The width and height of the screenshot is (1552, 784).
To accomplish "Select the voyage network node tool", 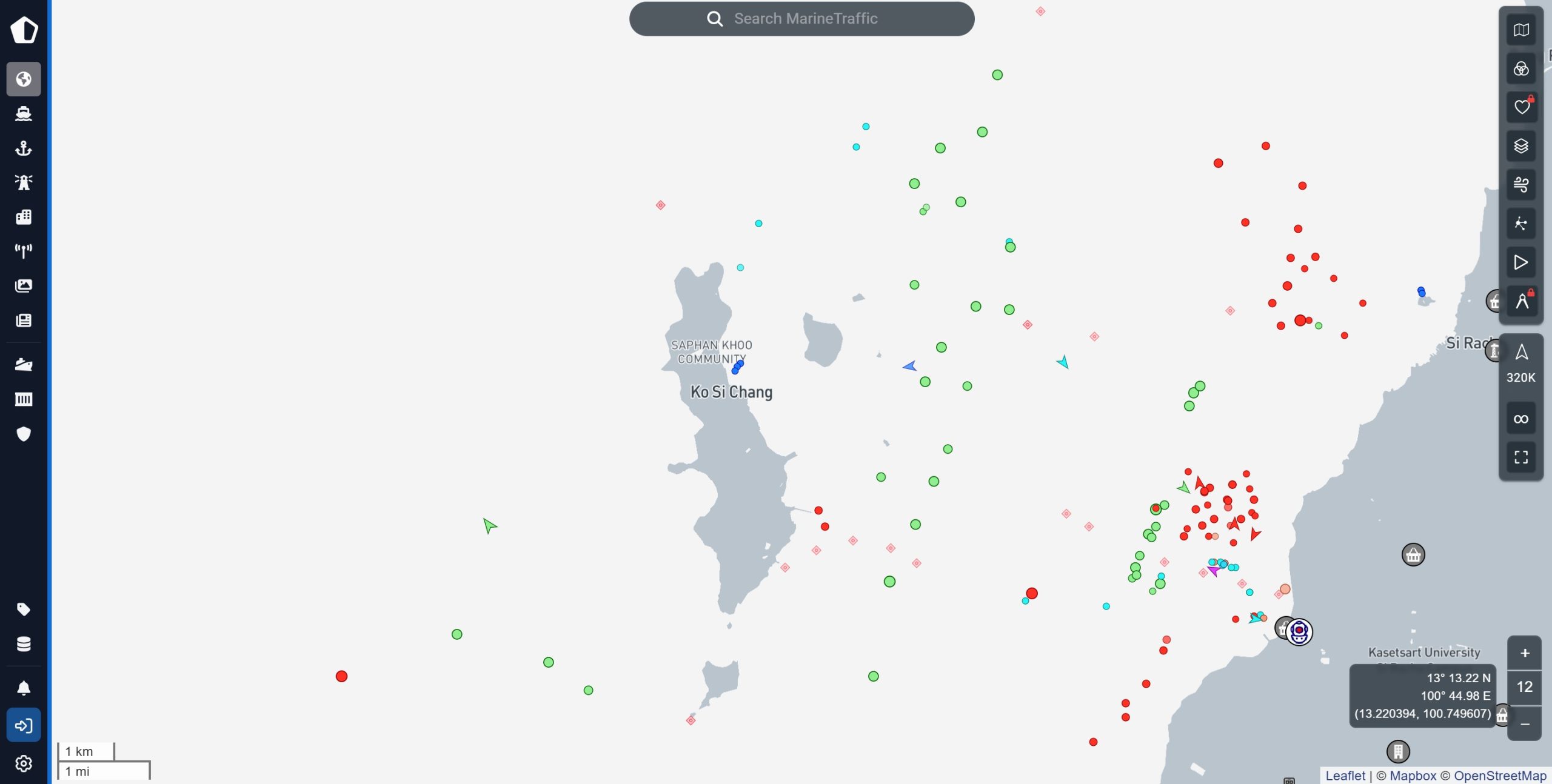I will pyautogui.click(x=1522, y=223).
